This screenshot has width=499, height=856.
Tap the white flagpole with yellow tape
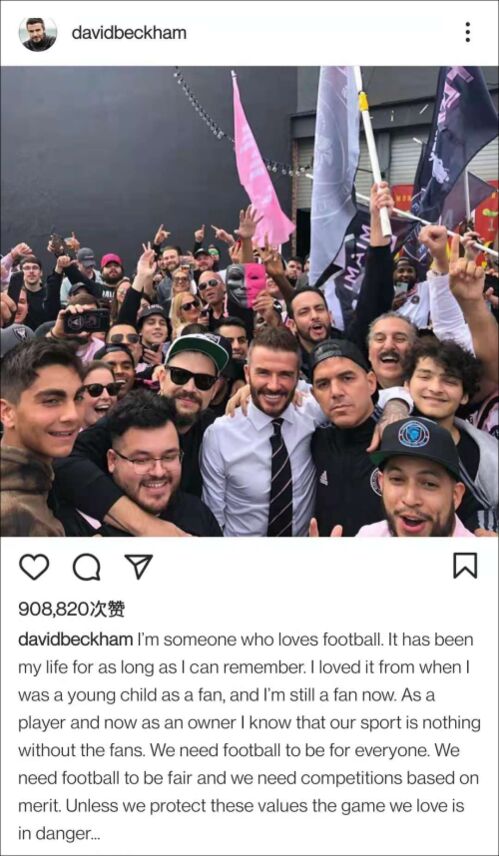(x=373, y=153)
